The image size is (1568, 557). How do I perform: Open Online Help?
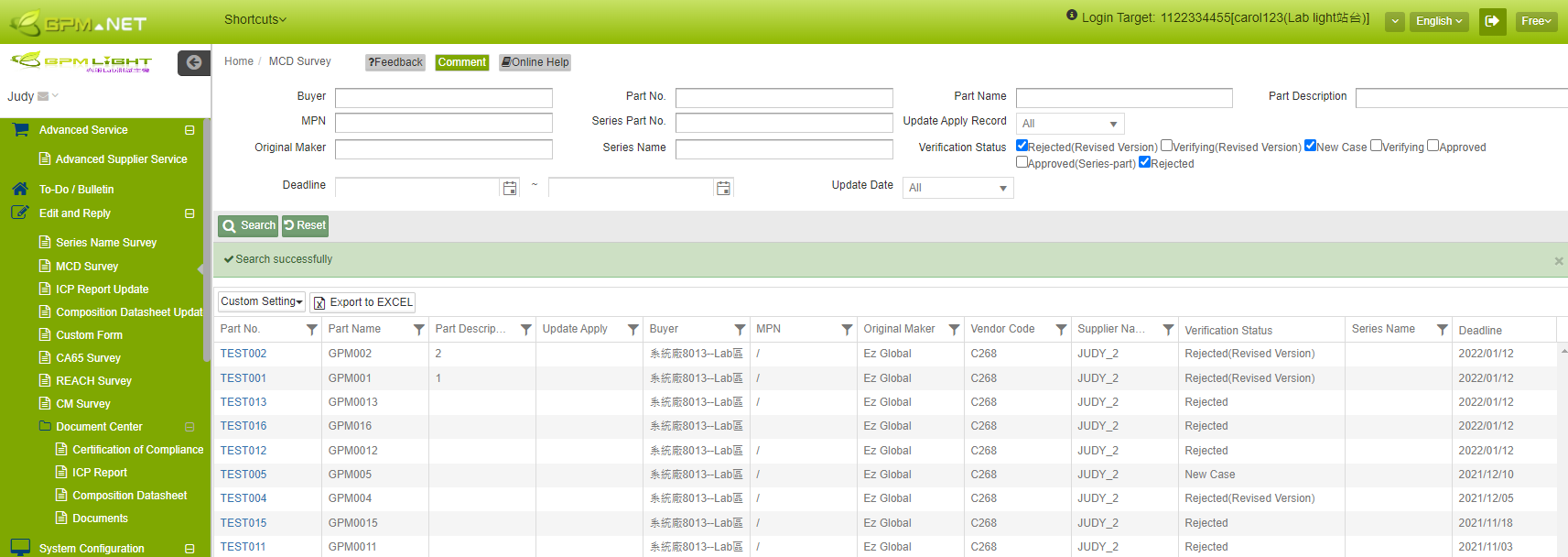(x=535, y=62)
